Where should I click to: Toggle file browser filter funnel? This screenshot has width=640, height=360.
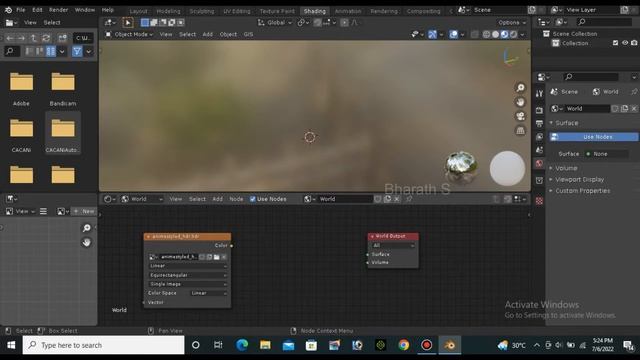pos(77,51)
